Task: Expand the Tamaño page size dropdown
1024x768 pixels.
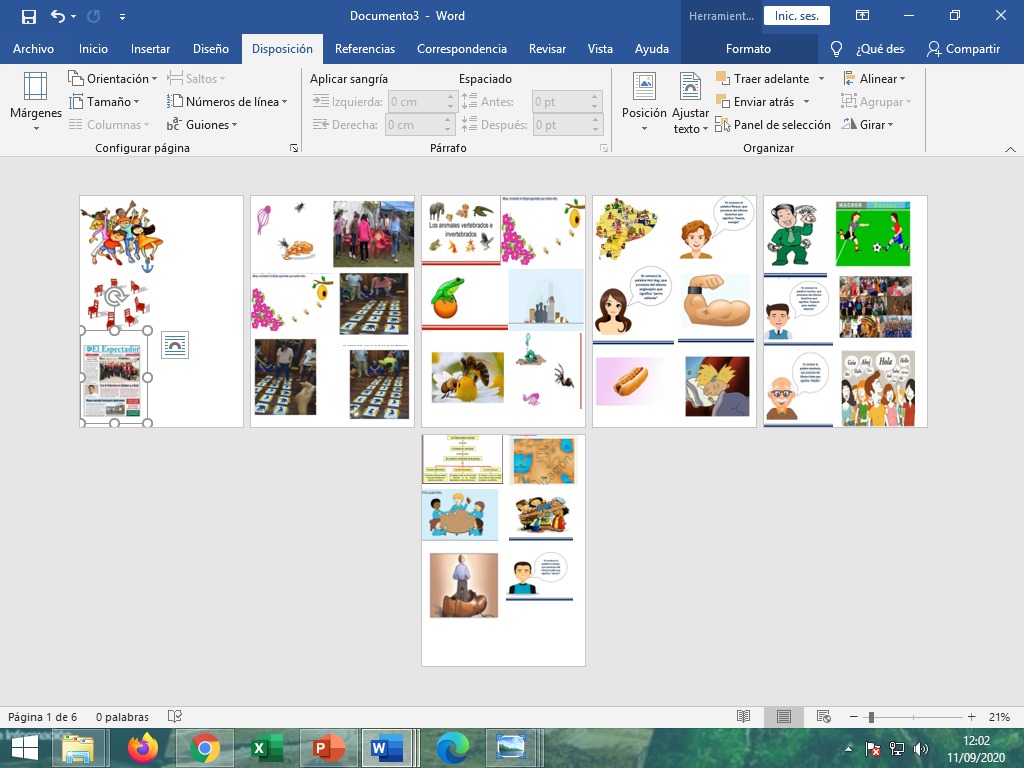Action: [x=105, y=102]
